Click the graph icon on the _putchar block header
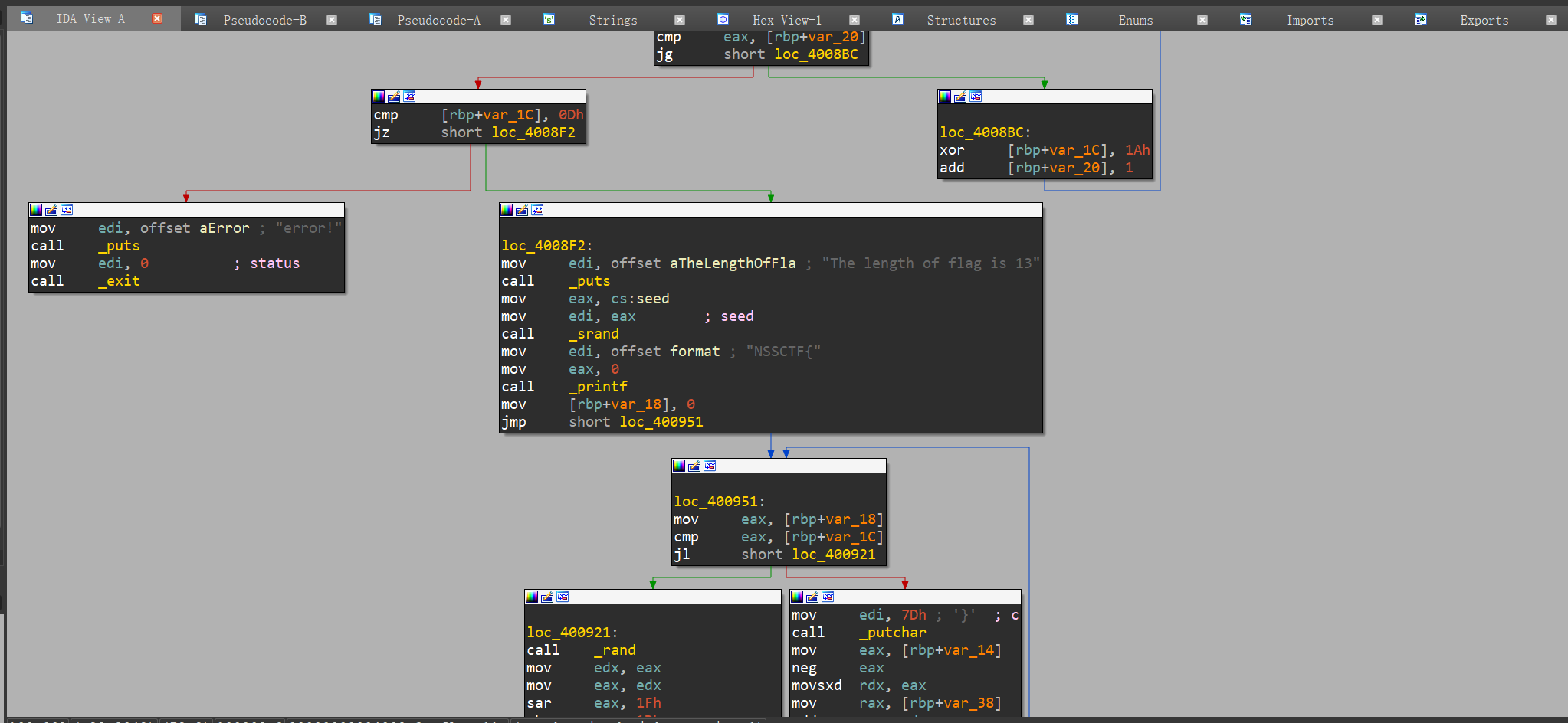1568x723 pixels. point(828,597)
